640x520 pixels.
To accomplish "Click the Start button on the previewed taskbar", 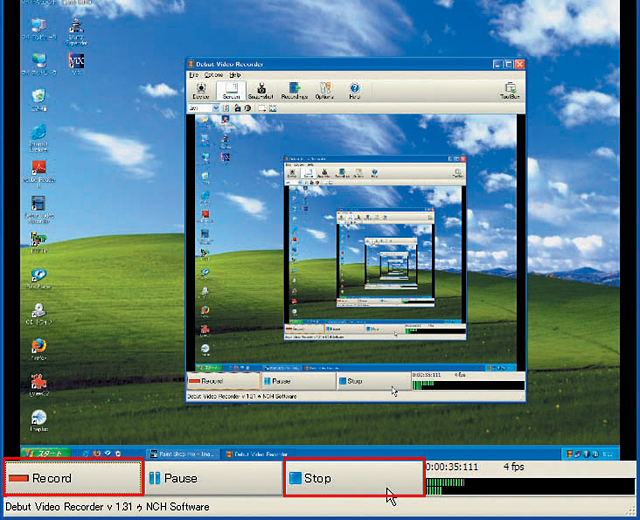I will [x=47, y=453].
